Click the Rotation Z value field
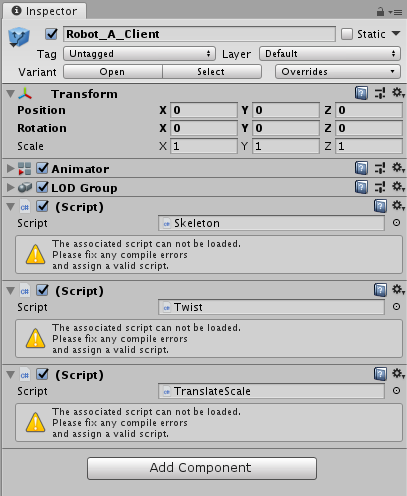This screenshot has height=496, width=407. (x=368, y=128)
